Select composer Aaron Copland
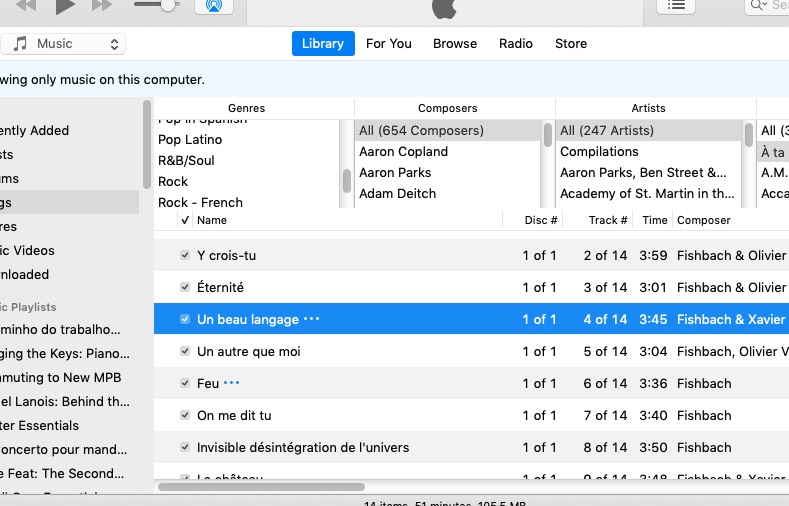This screenshot has width=789, height=506. (x=403, y=151)
